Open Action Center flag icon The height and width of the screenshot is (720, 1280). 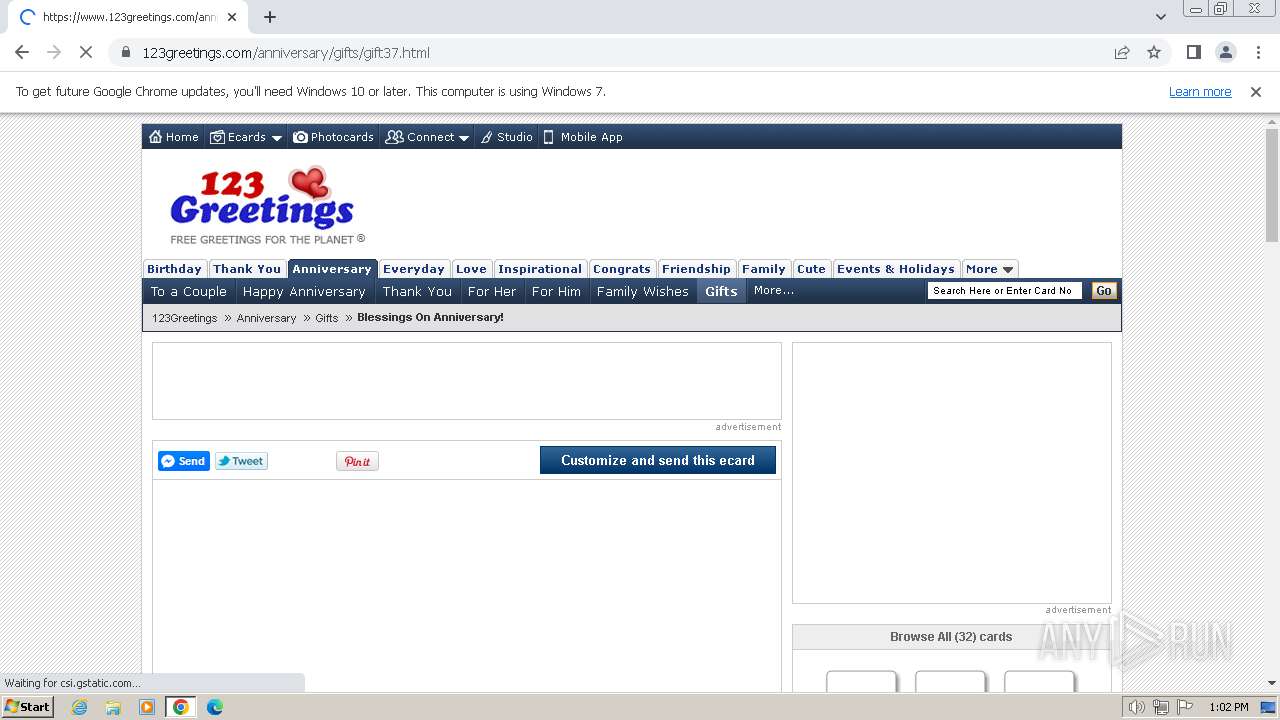coord(1185,707)
